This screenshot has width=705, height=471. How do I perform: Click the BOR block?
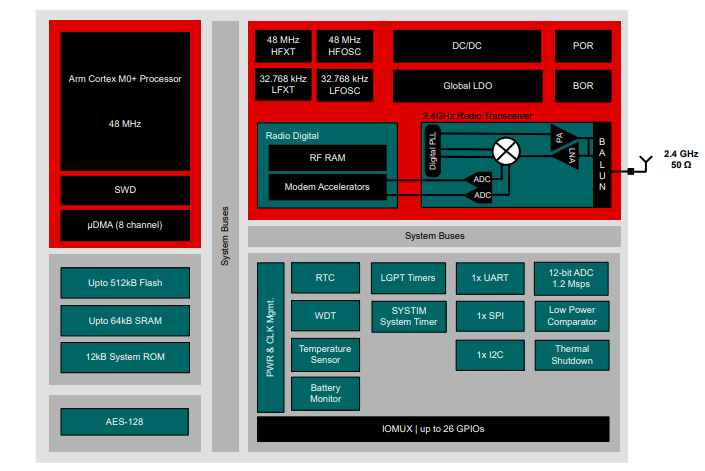(583, 86)
